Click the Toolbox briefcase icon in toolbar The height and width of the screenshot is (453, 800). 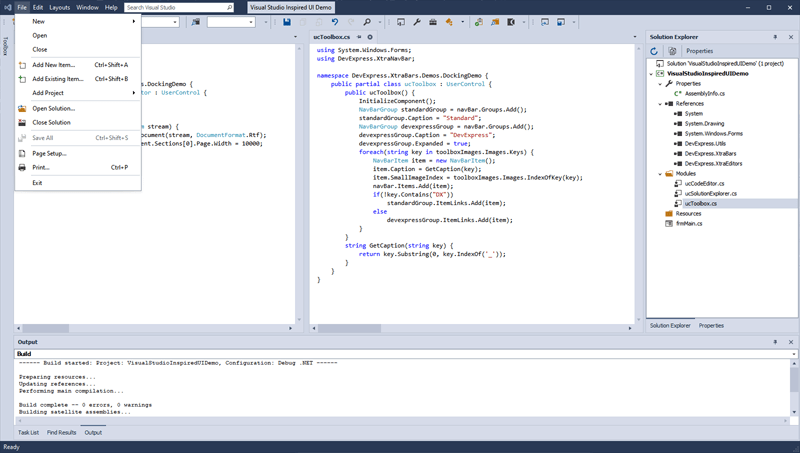point(433,22)
